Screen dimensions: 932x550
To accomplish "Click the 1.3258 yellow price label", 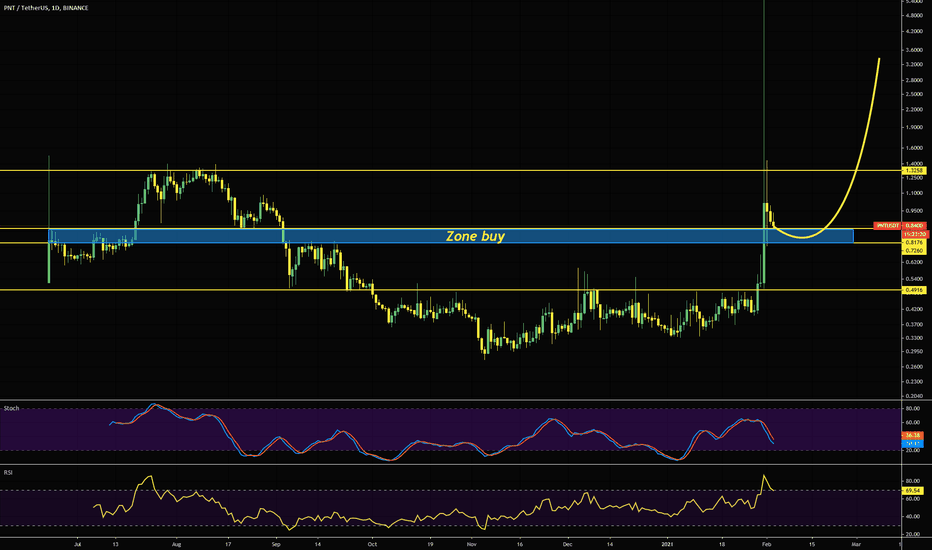I will (914, 171).
